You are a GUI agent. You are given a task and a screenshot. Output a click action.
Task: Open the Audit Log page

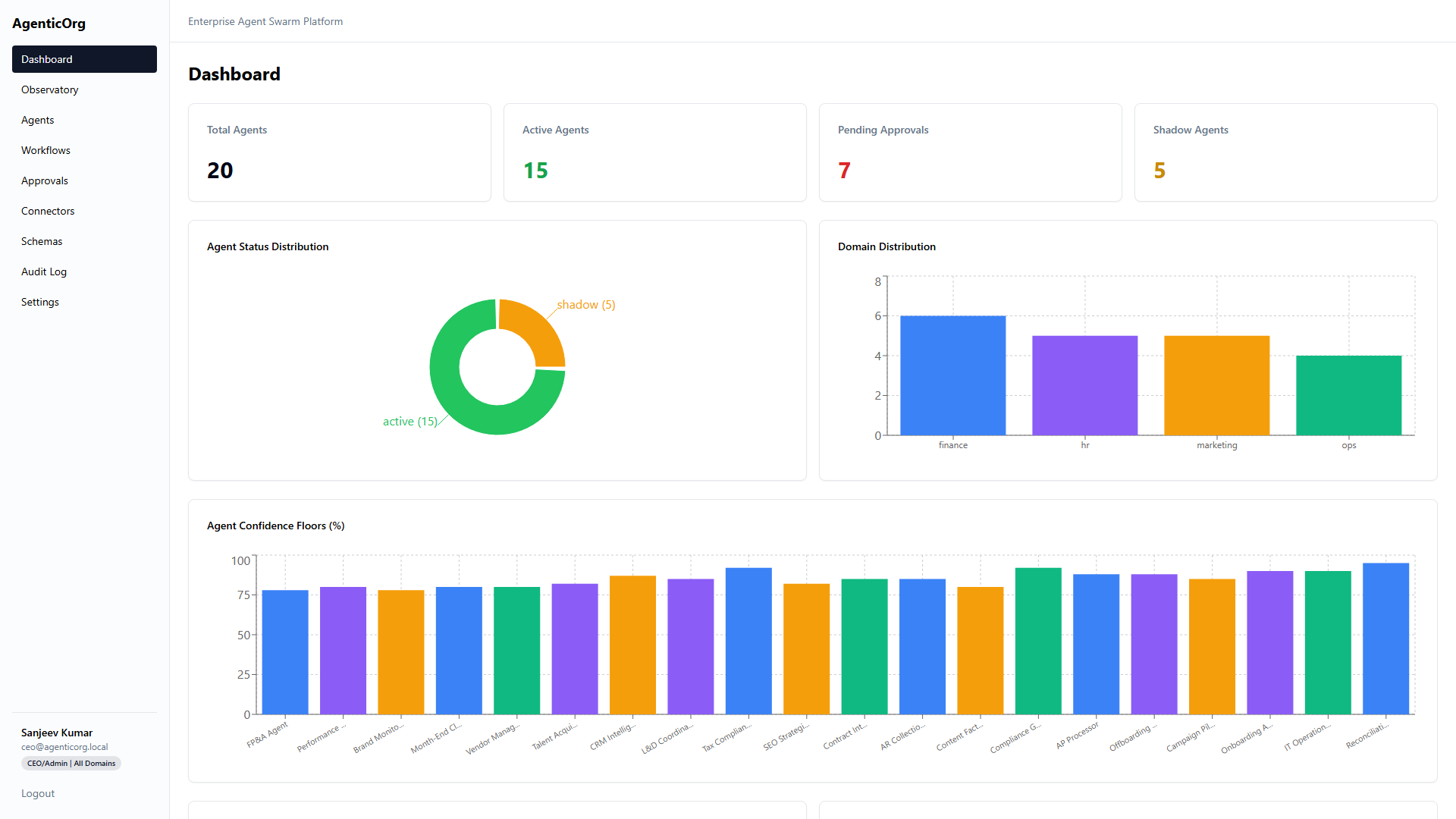pyautogui.click(x=44, y=271)
